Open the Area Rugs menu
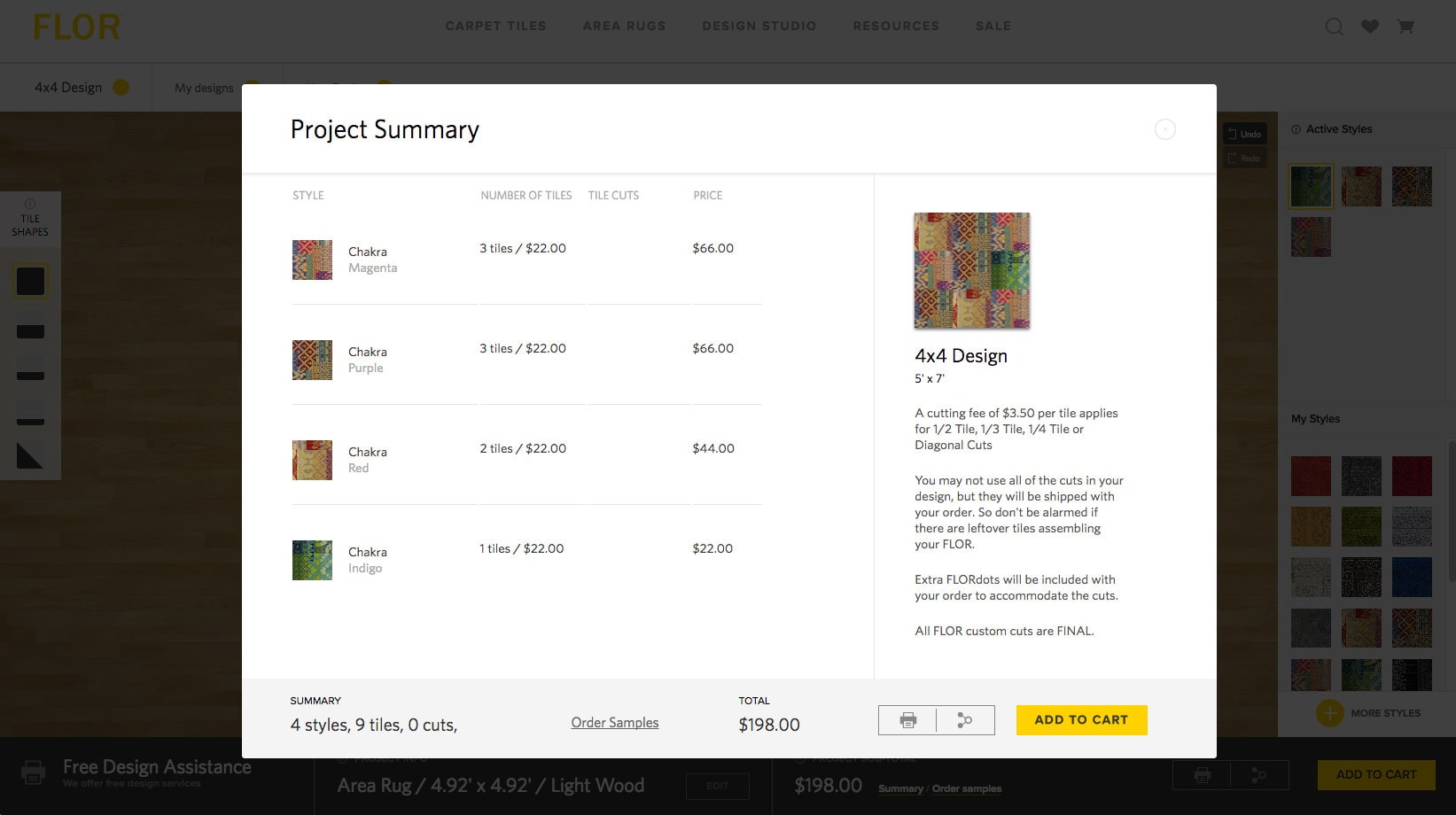Image resolution: width=1456 pixels, height=815 pixels. (x=624, y=26)
